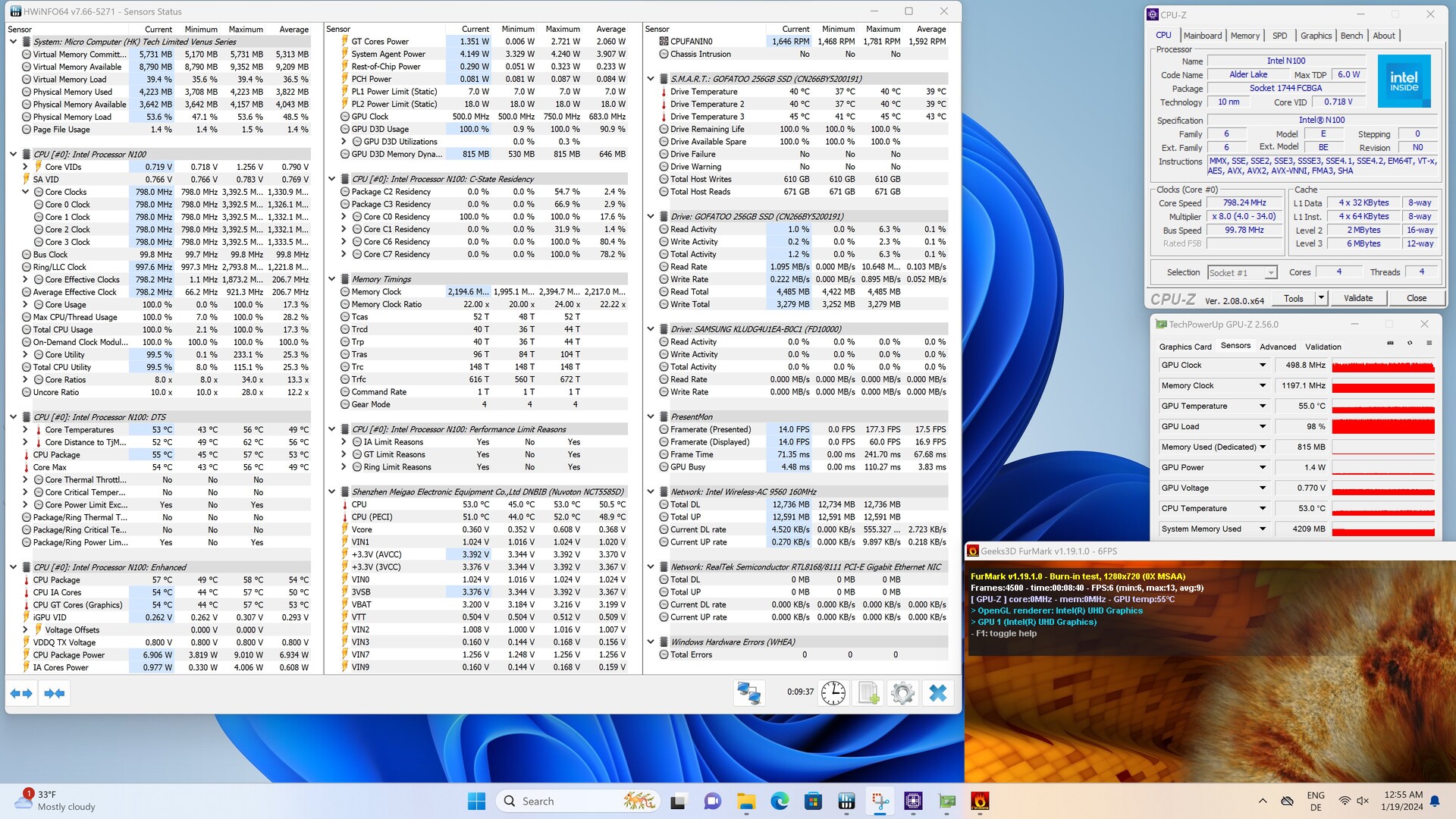Expand the IA Limit Reasons row
Viewport: 1456px width, 819px height.
pyautogui.click(x=344, y=442)
